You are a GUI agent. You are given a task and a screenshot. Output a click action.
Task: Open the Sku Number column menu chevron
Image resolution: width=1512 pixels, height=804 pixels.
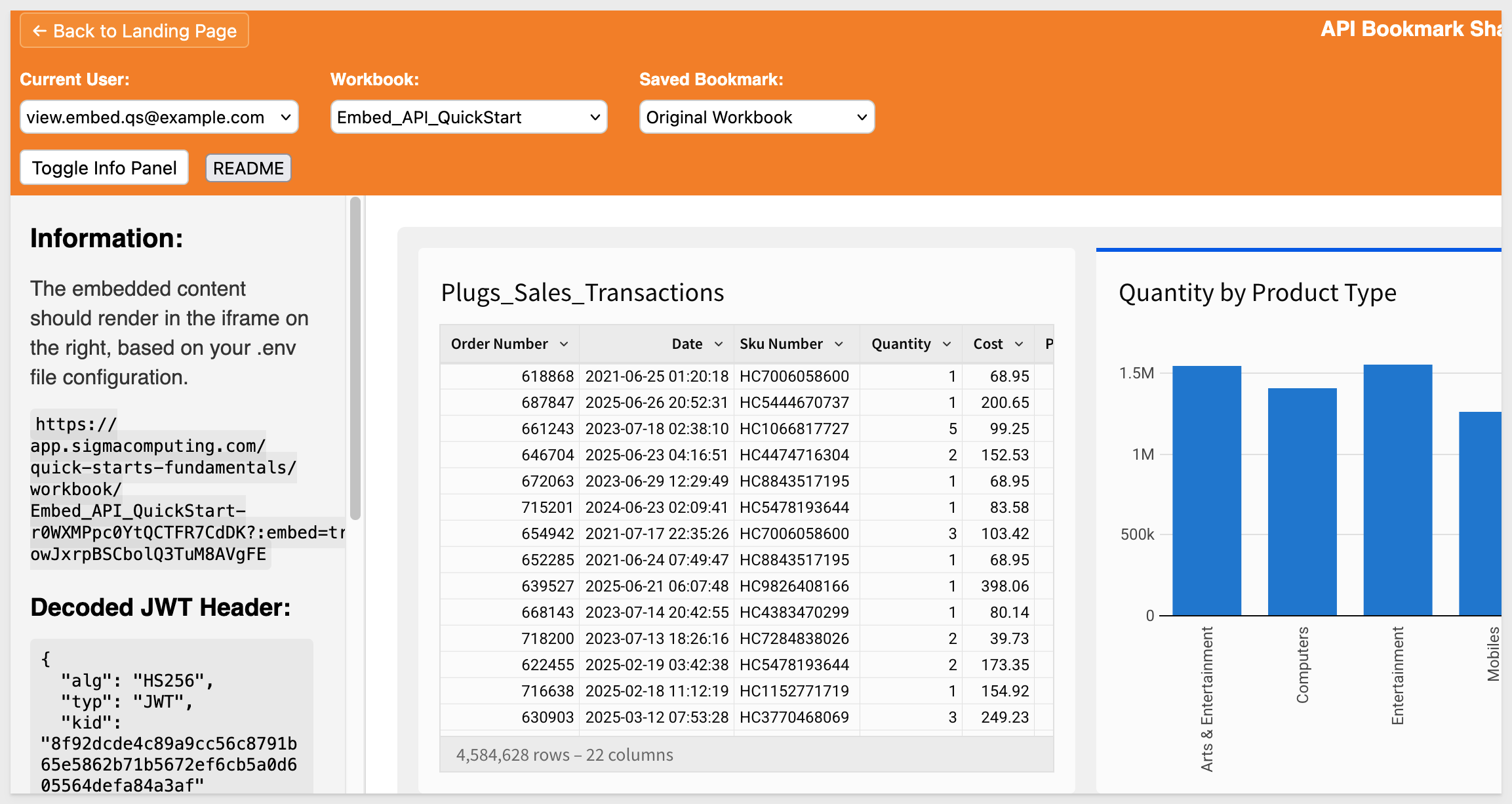839,344
